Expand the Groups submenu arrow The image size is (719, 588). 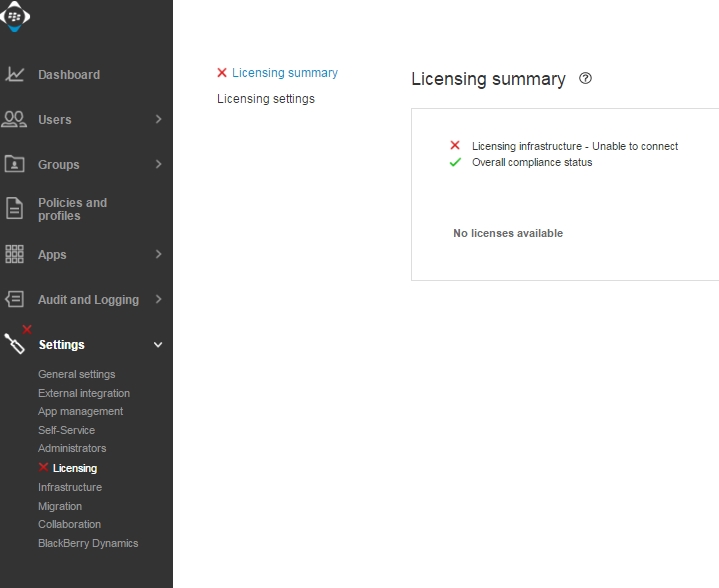coord(158,164)
